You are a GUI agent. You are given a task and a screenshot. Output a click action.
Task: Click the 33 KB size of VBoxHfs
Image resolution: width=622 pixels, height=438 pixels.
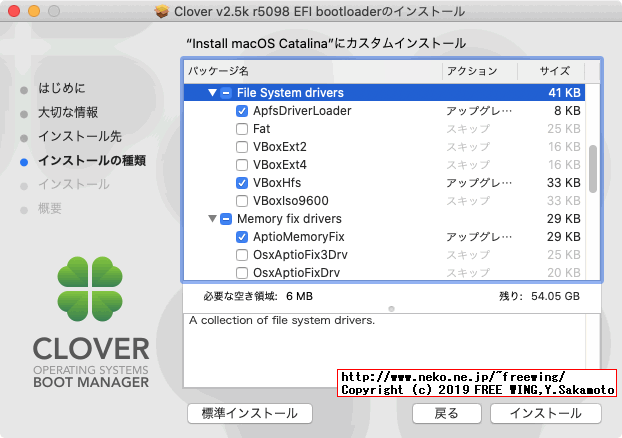point(564,183)
